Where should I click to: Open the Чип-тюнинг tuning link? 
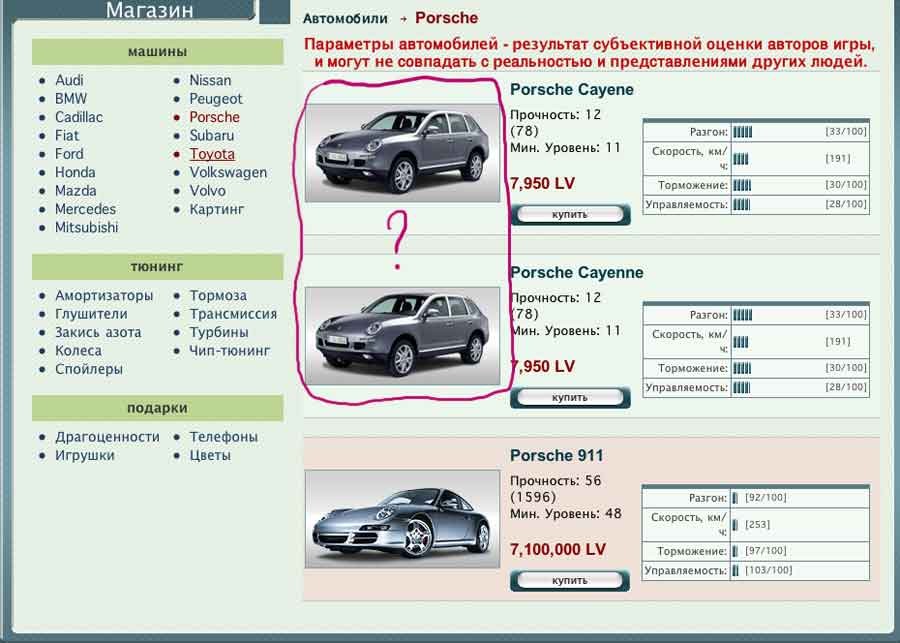click(229, 351)
